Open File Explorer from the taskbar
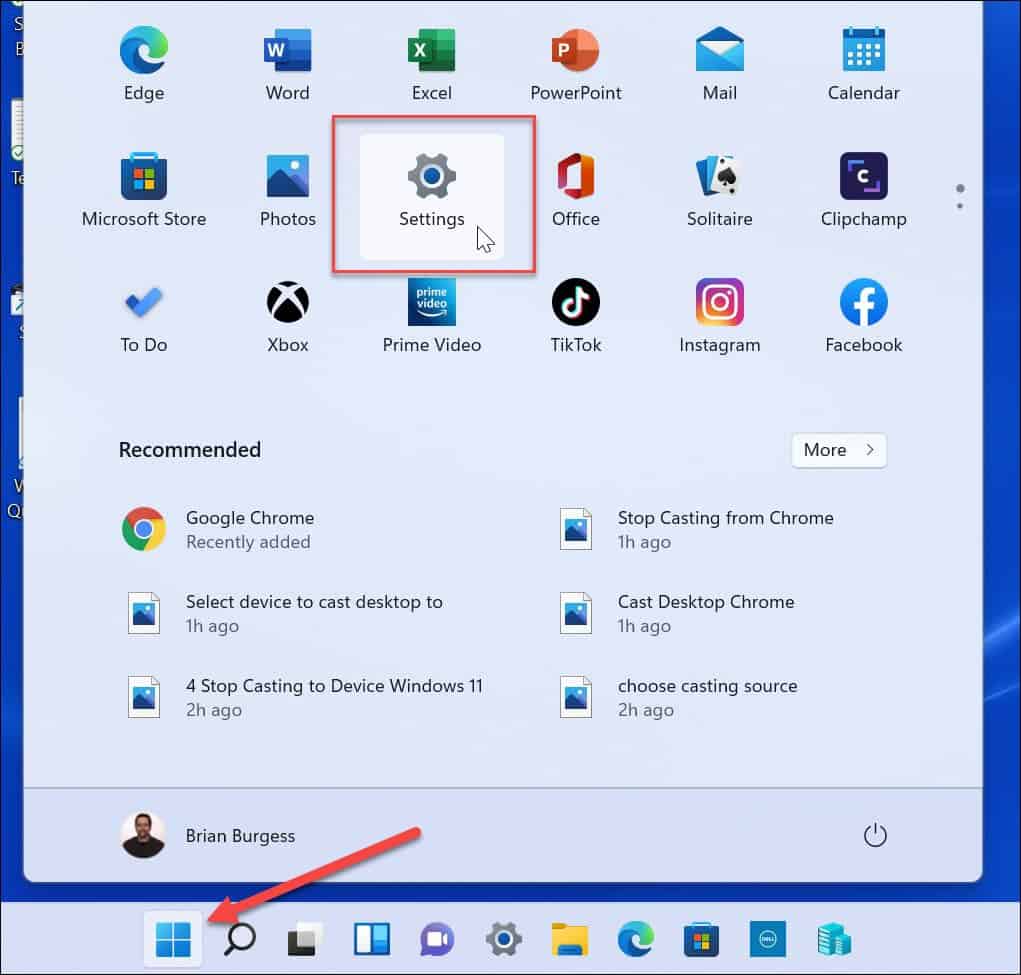This screenshot has width=1021, height=975. pos(569,939)
